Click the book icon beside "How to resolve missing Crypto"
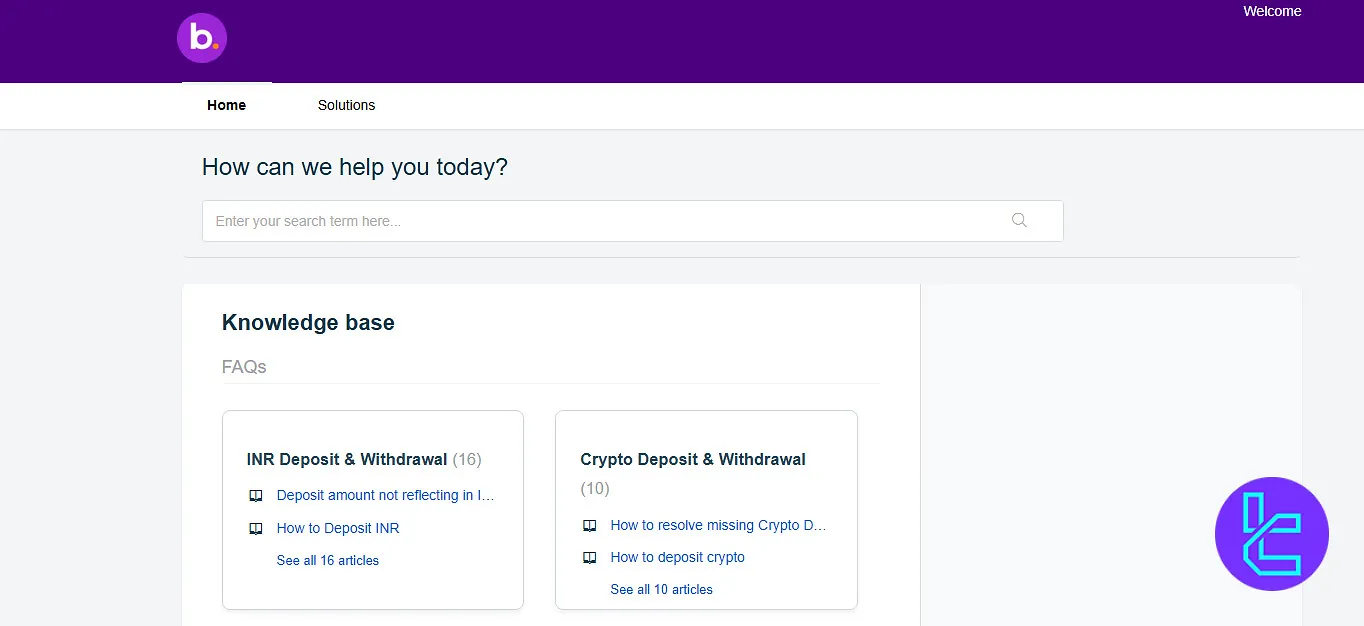Image resolution: width=1364 pixels, height=626 pixels. 590,525
